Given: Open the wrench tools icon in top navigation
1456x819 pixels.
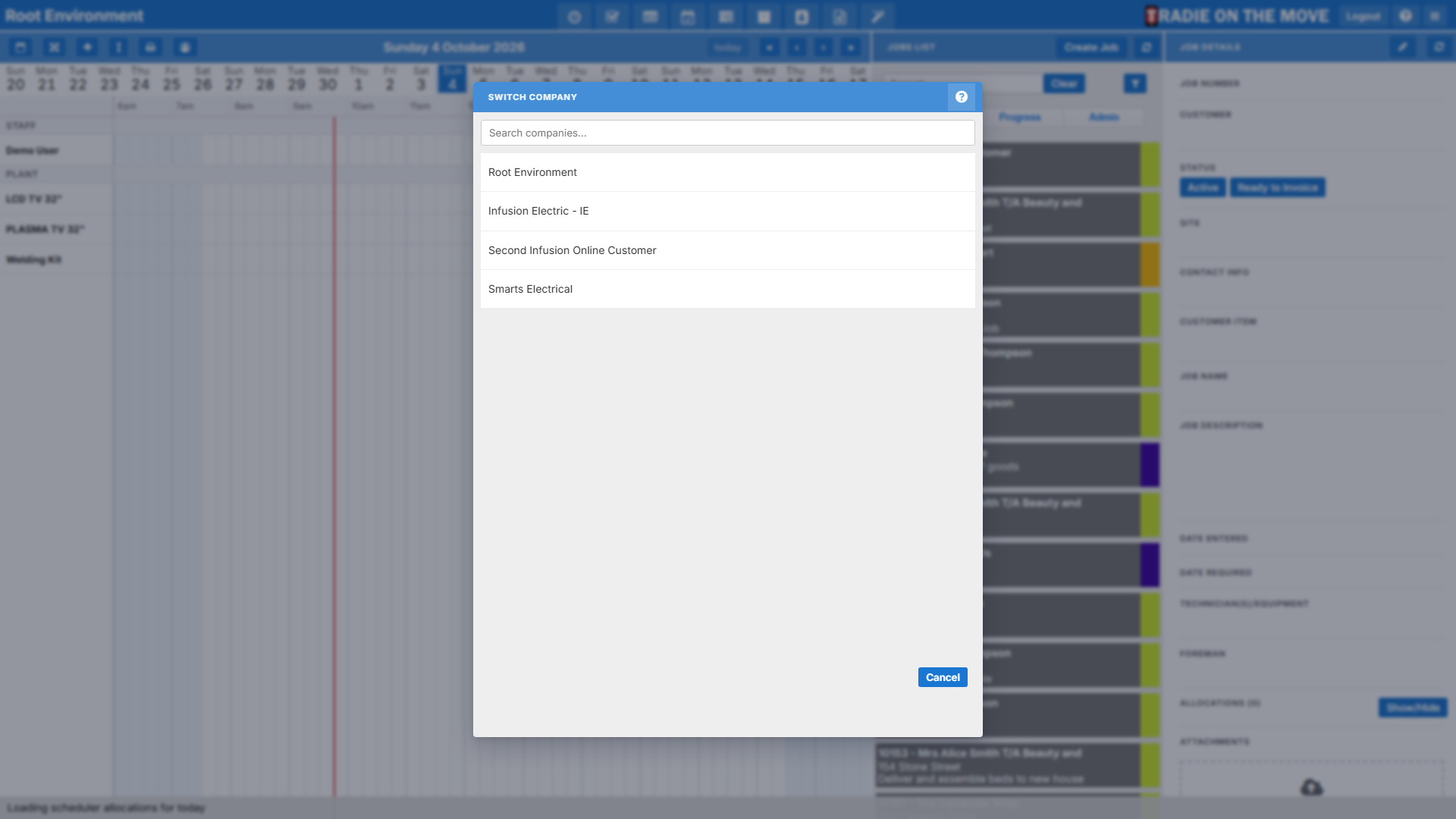Looking at the screenshot, I should [877, 17].
